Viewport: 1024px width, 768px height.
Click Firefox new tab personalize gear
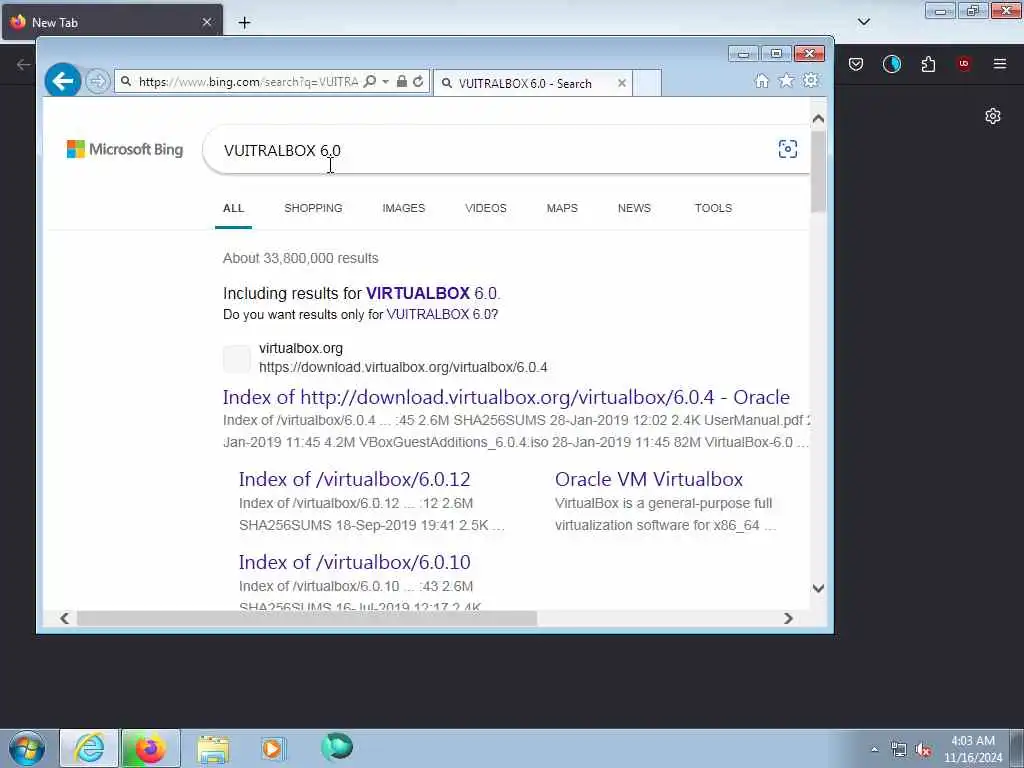(993, 116)
